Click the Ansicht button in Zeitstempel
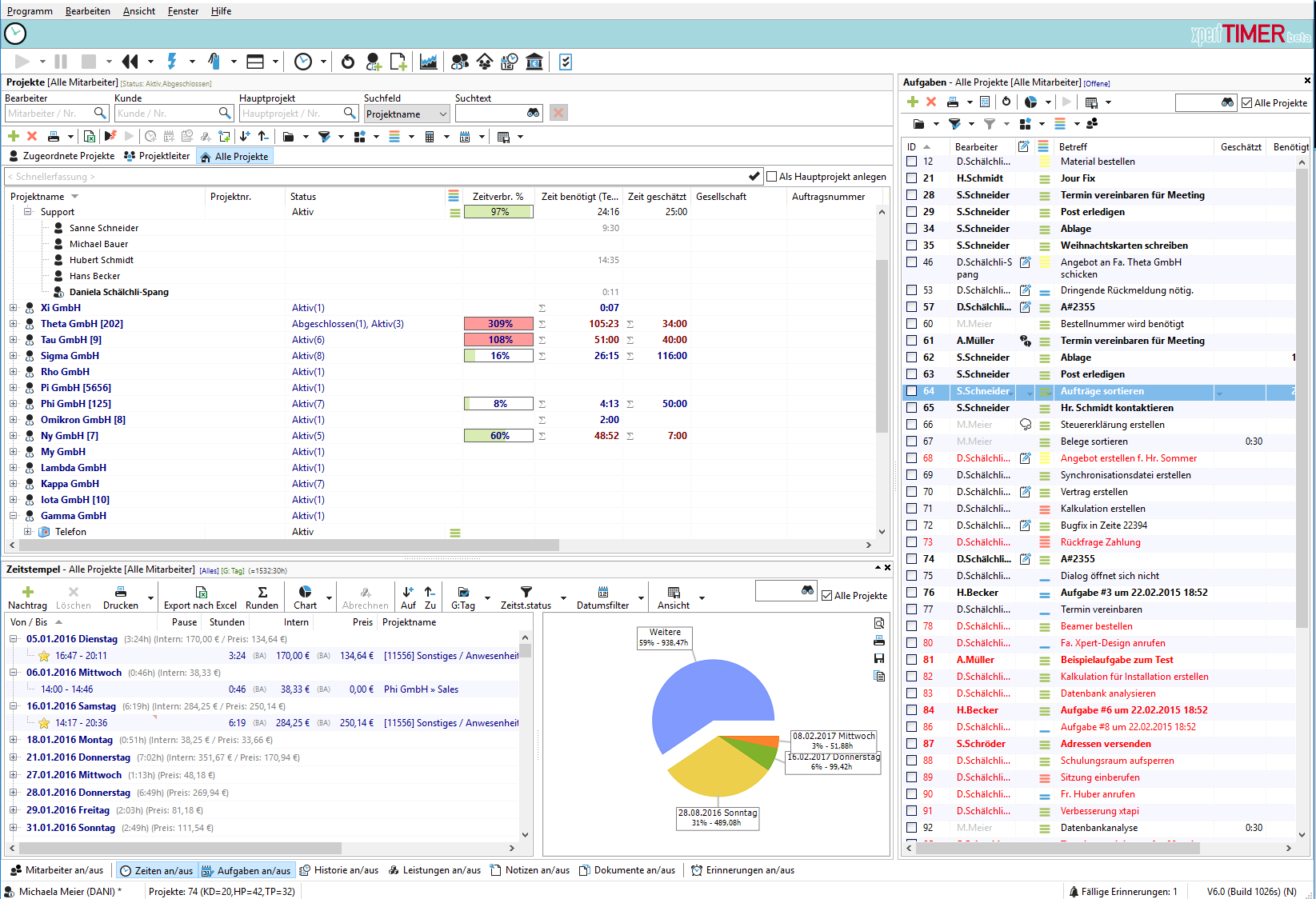The image size is (1316, 899). (674, 597)
